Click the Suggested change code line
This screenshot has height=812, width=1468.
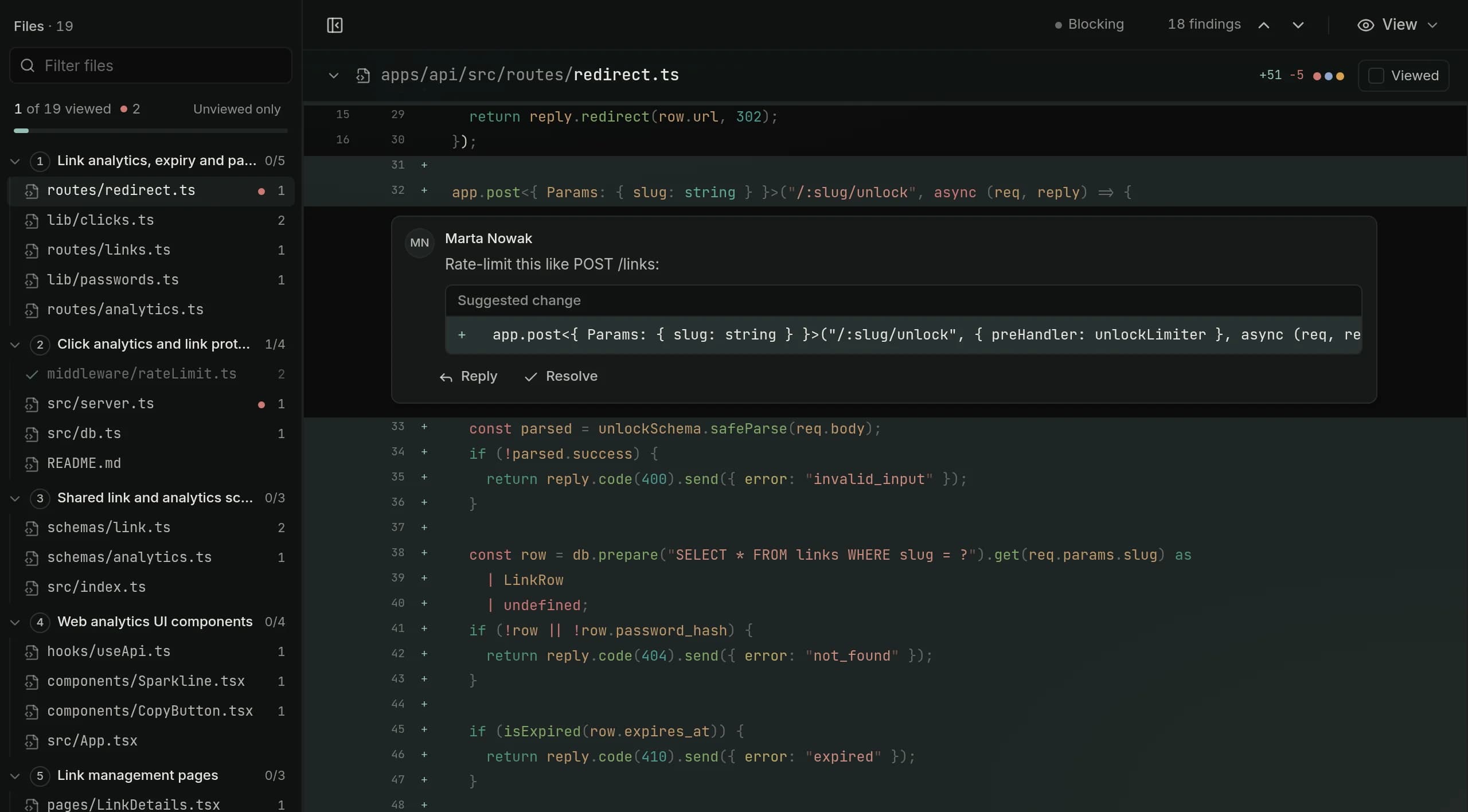click(x=903, y=335)
